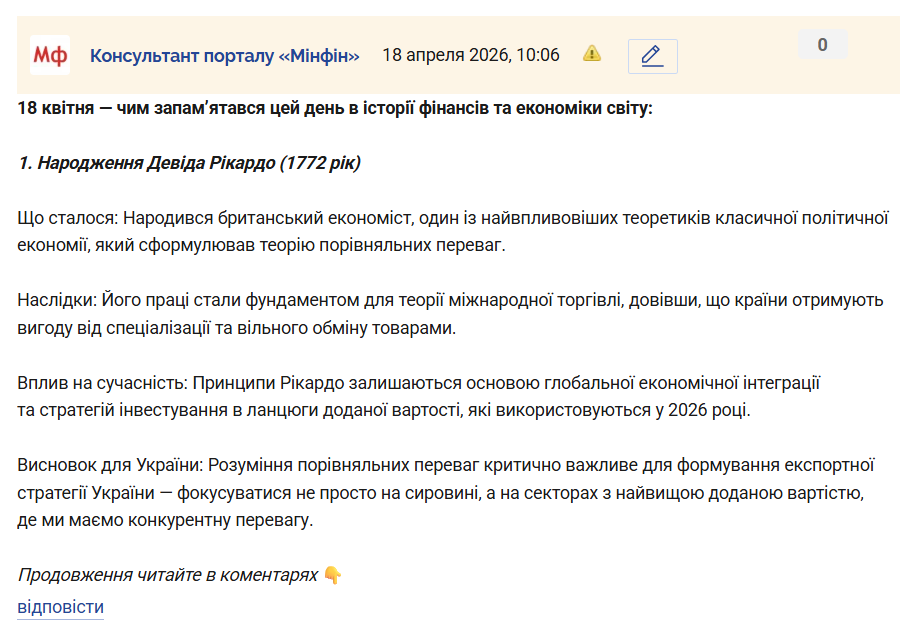920x637 pixels.
Task: Click the line about вільного обміну товарами
Action: pyautogui.click(x=236, y=327)
